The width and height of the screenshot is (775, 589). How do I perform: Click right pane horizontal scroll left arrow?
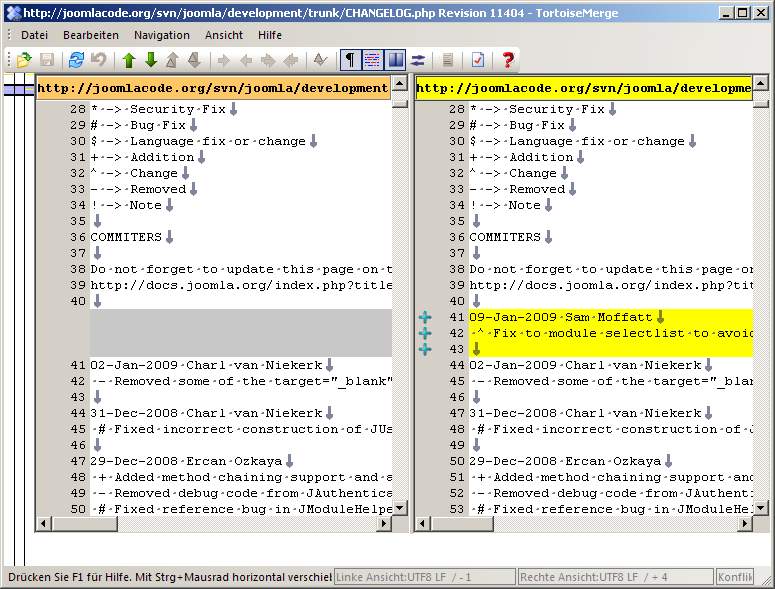[423, 523]
